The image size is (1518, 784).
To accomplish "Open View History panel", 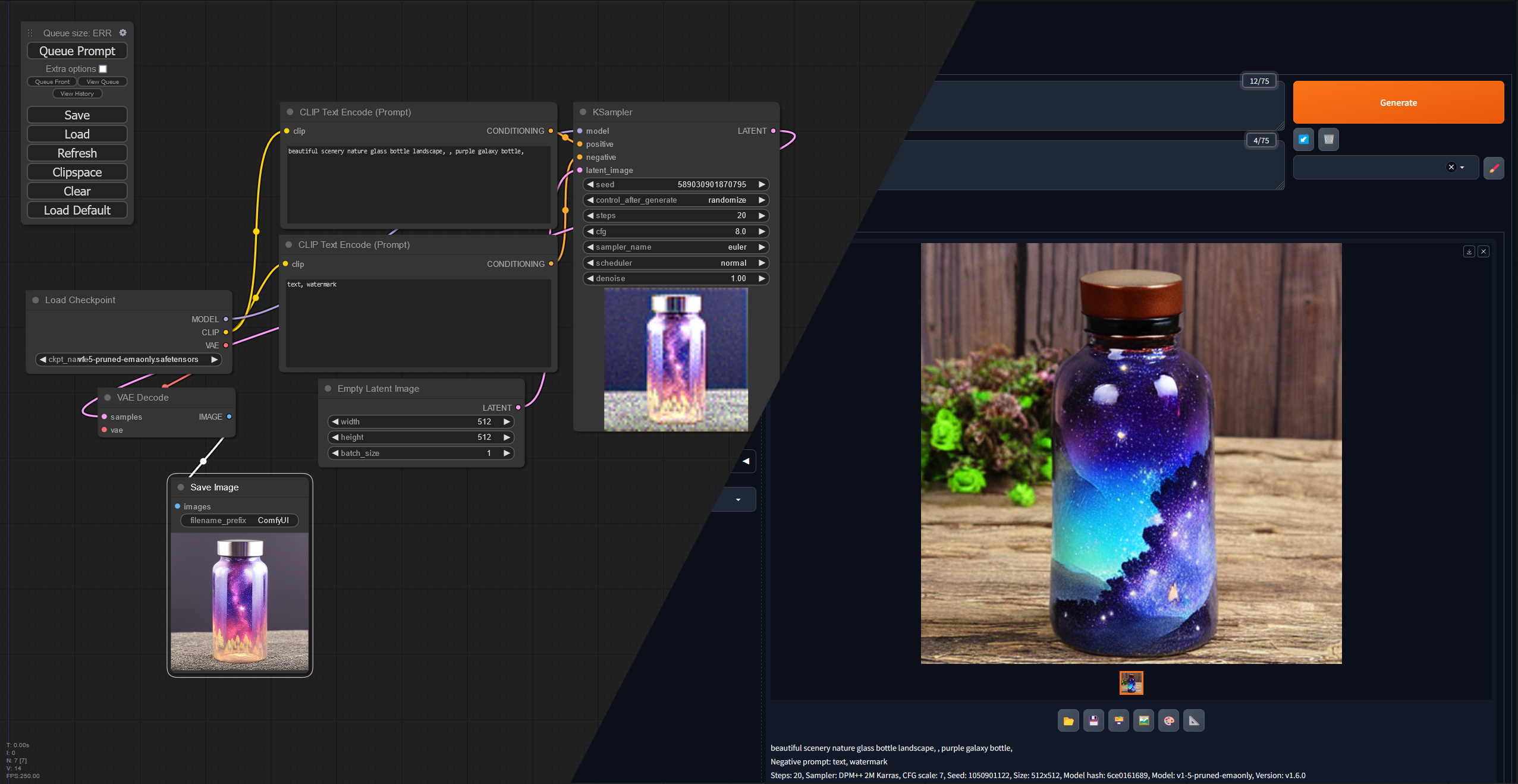I will click(77, 94).
